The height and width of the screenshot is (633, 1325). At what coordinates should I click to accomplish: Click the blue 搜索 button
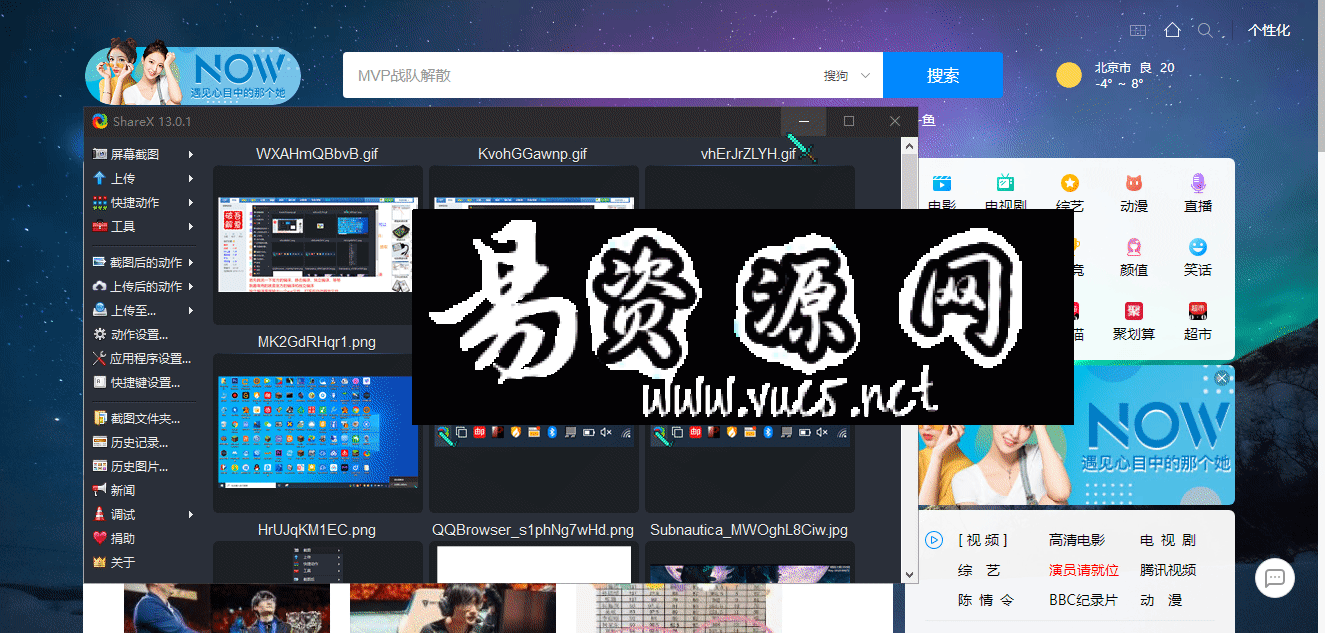(x=943, y=75)
